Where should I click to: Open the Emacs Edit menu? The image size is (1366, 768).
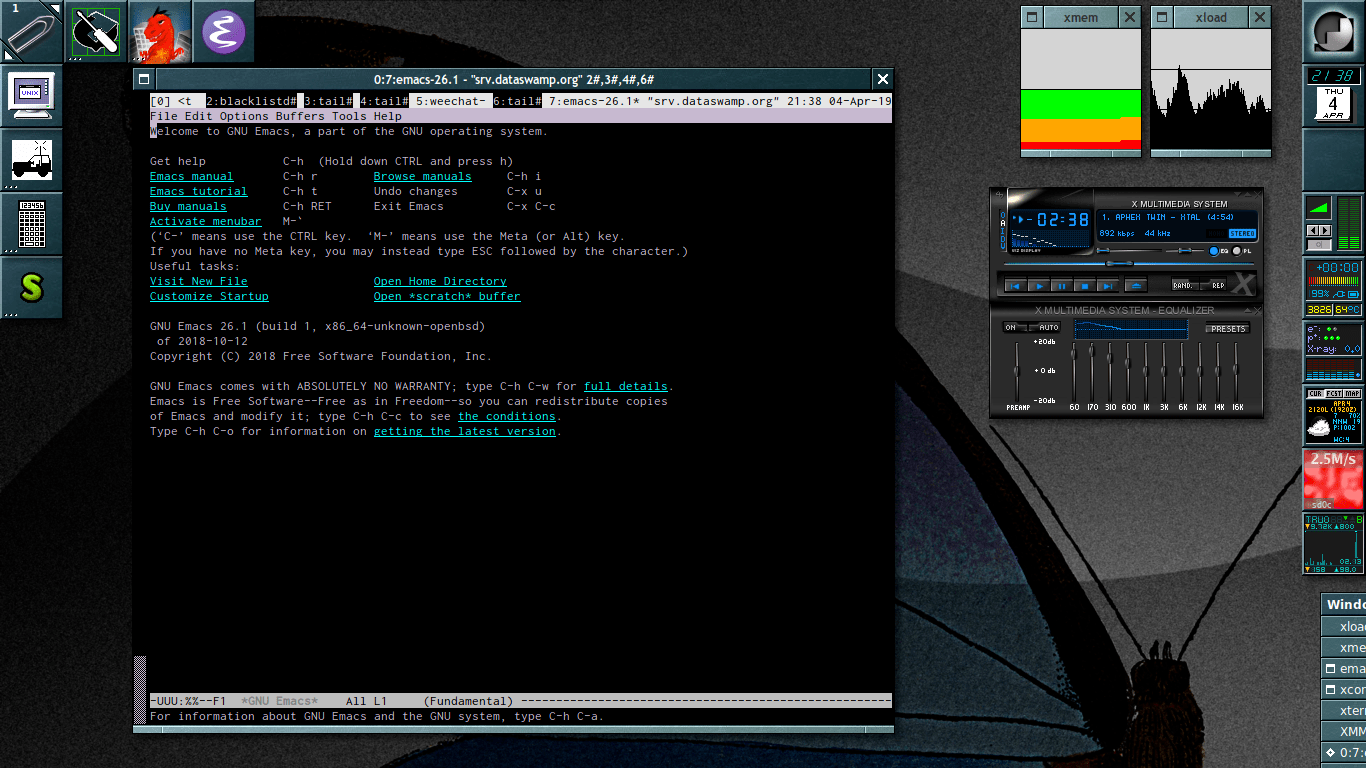(x=199, y=116)
